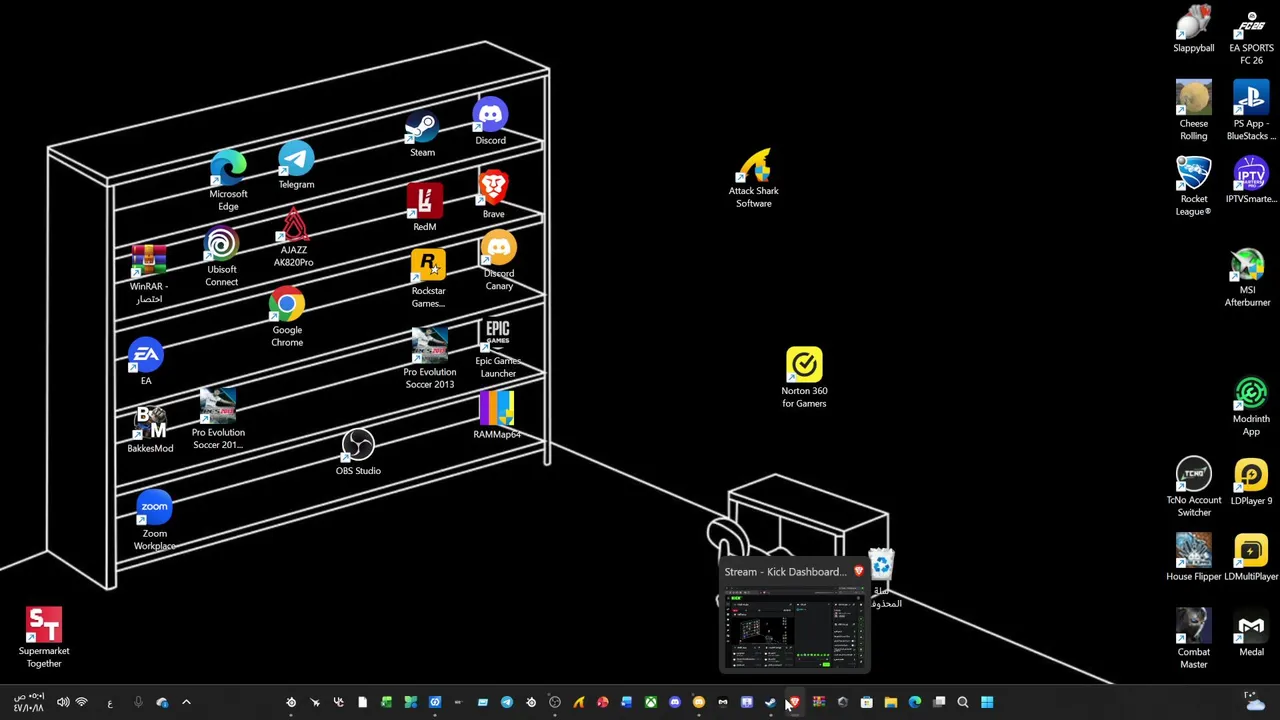Viewport: 1280px width, 720px height.
Task: Click the WinRAR icon in the taskbar
Action: pyautogui.click(x=819, y=702)
